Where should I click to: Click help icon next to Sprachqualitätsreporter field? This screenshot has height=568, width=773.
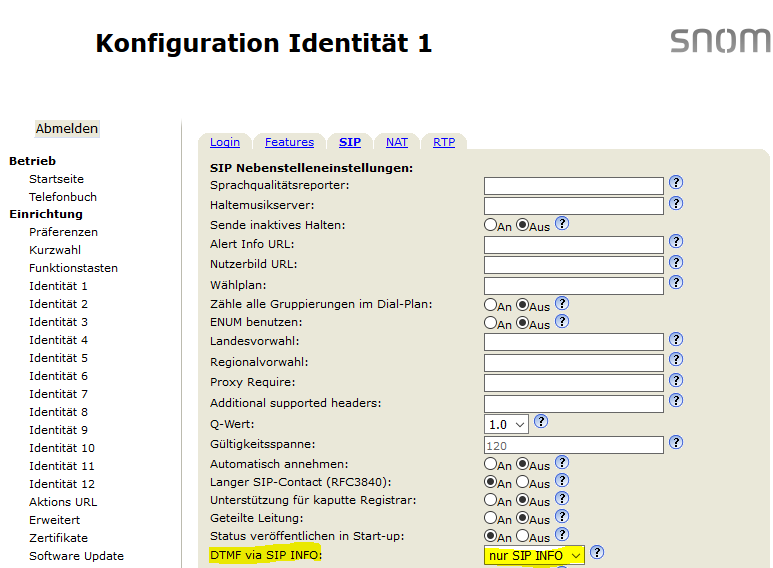point(676,183)
